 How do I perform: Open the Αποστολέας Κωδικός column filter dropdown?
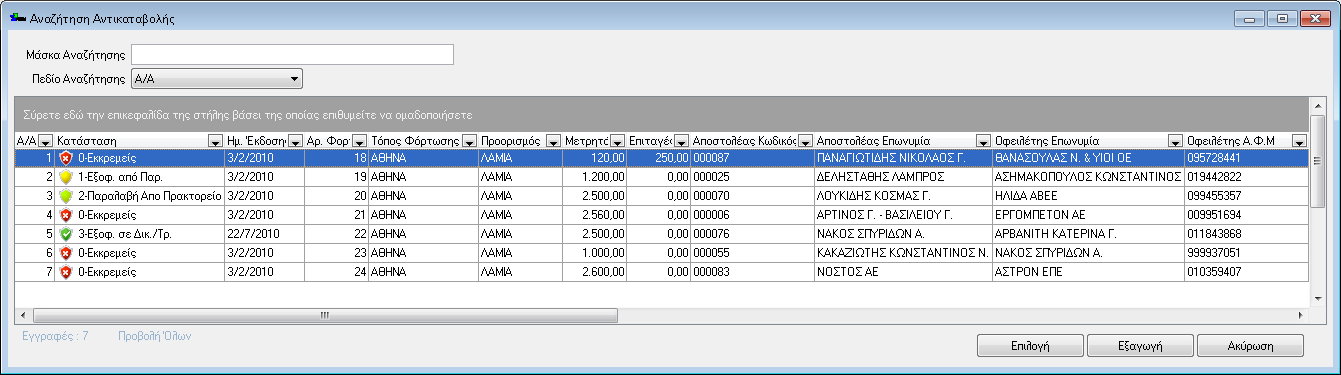tap(804, 140)
